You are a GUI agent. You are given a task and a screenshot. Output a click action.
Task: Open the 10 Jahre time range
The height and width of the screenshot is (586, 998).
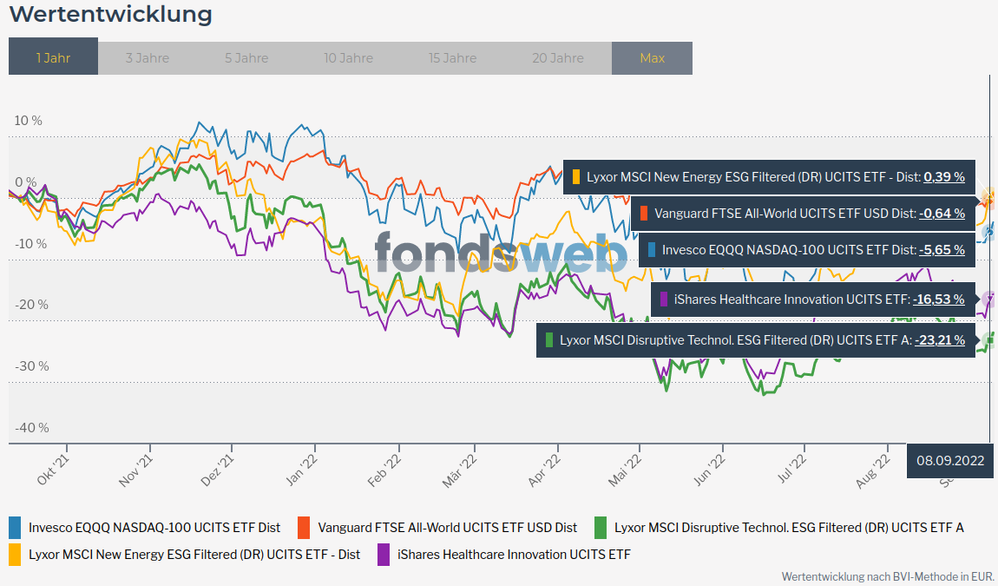348,58
